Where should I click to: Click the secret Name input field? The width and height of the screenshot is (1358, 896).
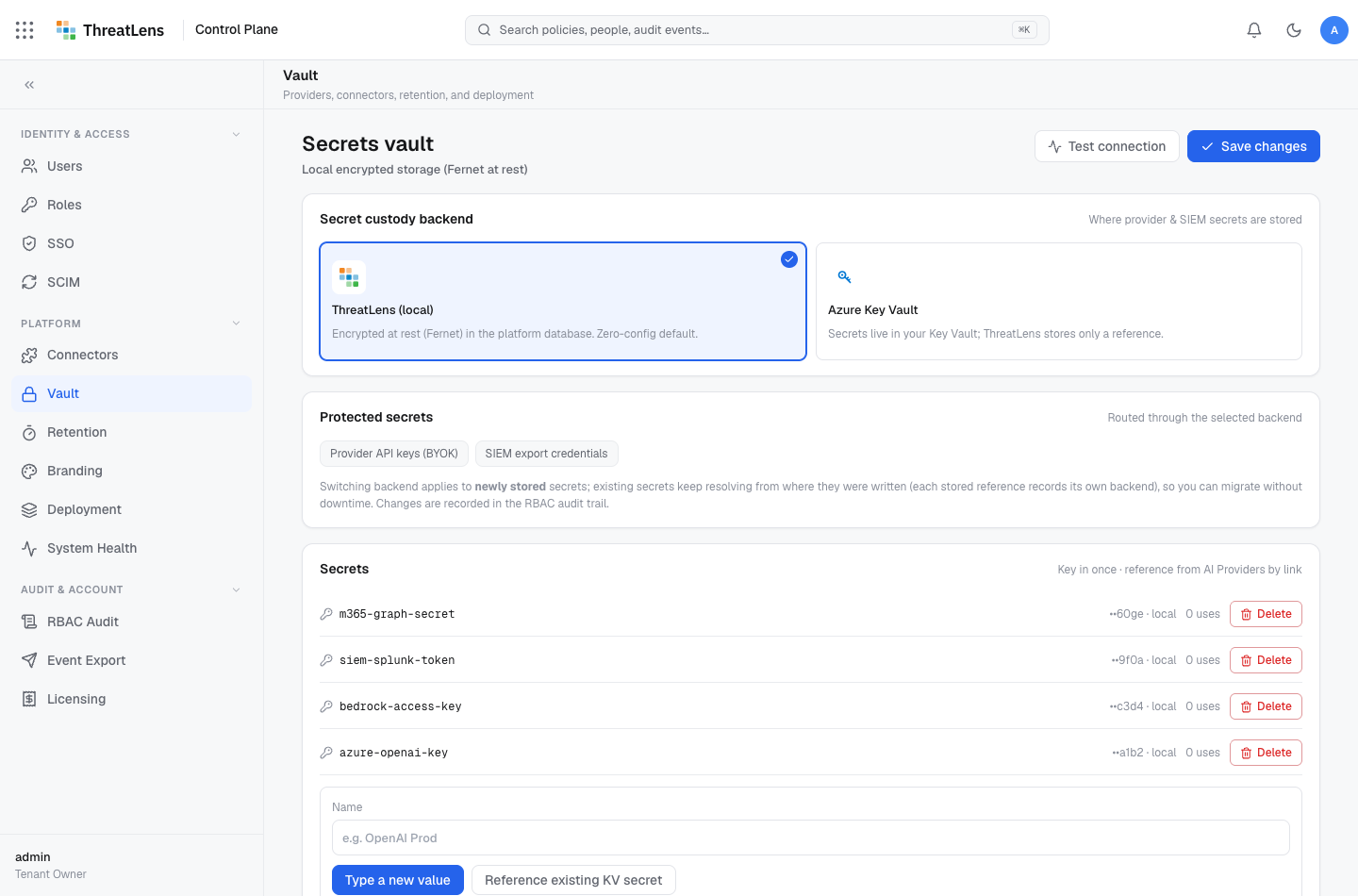(811, 838)
